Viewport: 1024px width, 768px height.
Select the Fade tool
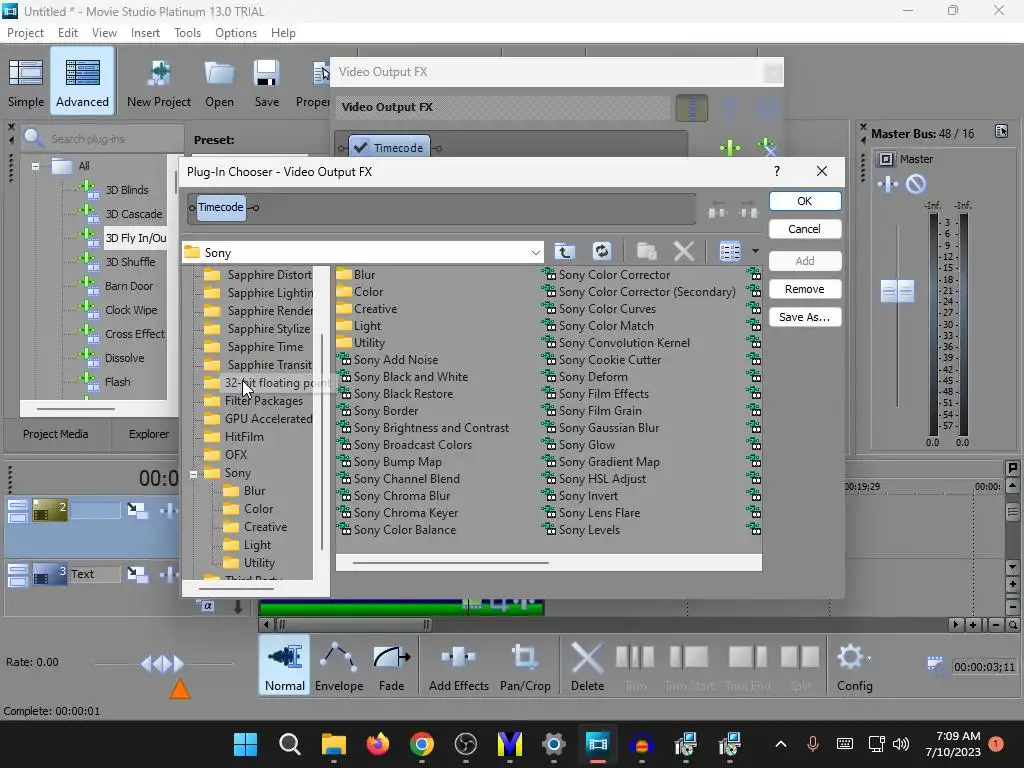391,665
